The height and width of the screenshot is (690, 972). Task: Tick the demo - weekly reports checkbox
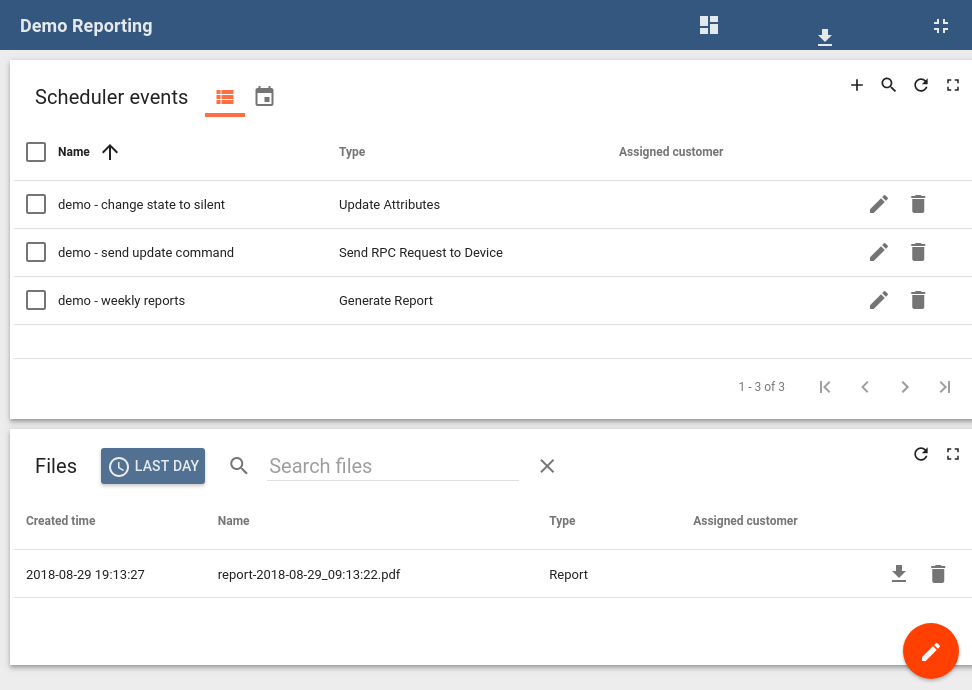point(36,300)
